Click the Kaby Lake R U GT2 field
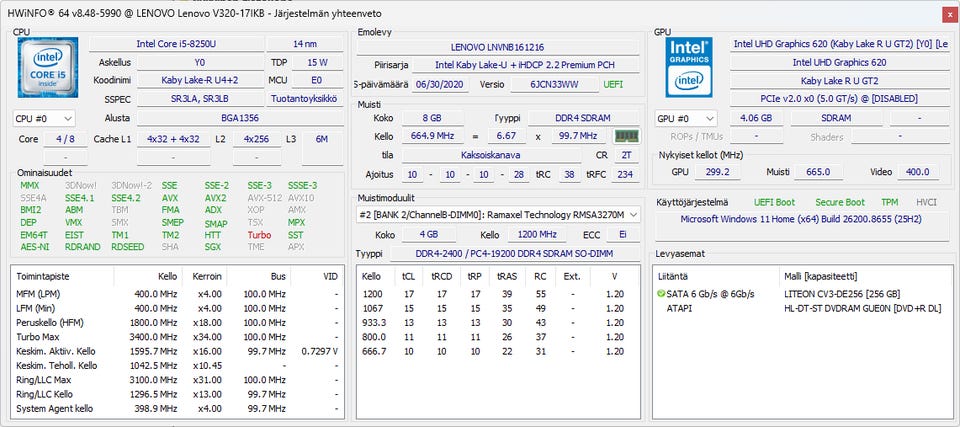The height and width of the screenshot is (427, 960). (x=839, y=80)
